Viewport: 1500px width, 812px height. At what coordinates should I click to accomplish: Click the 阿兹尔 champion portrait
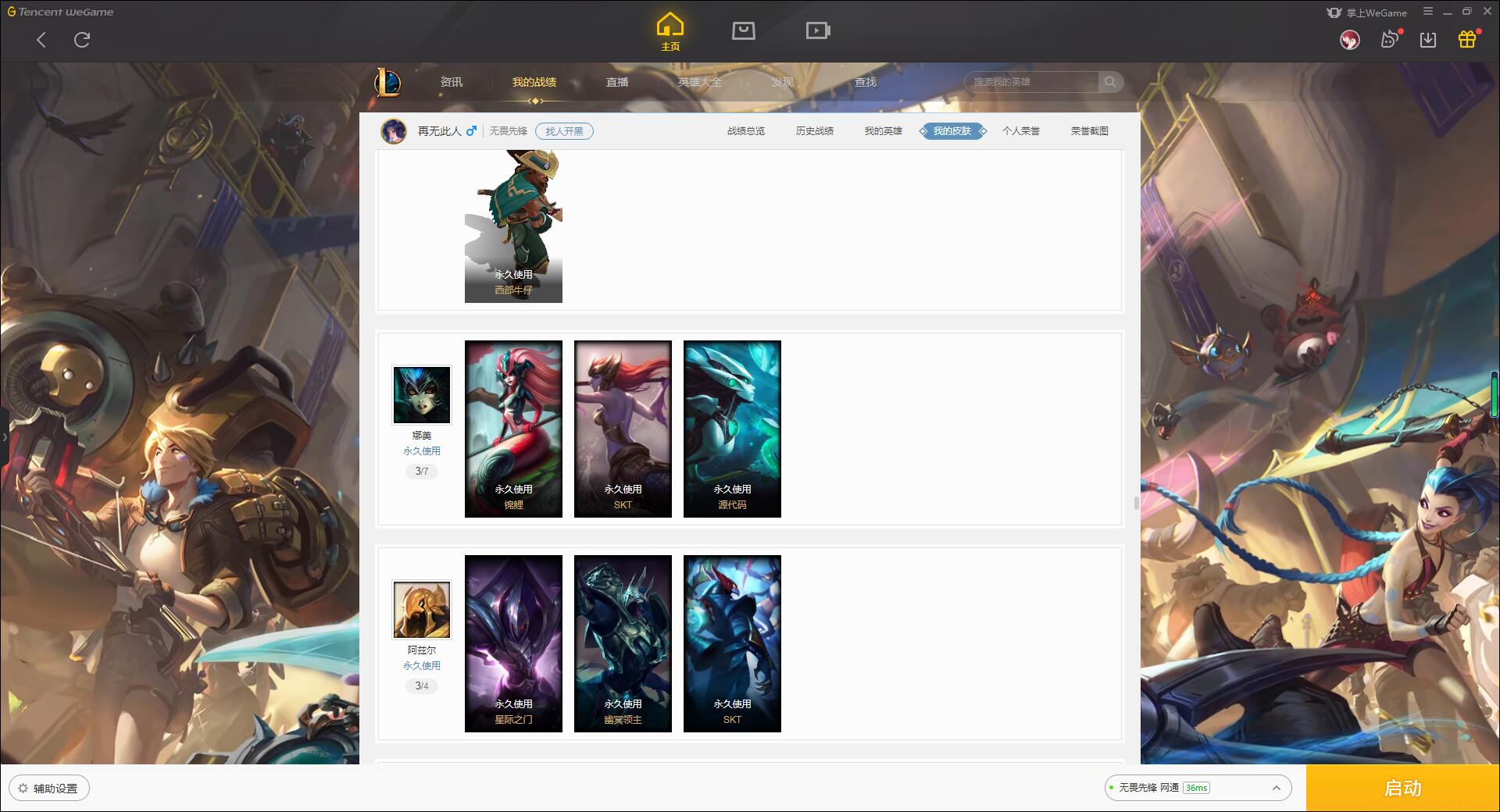(422, 610)
